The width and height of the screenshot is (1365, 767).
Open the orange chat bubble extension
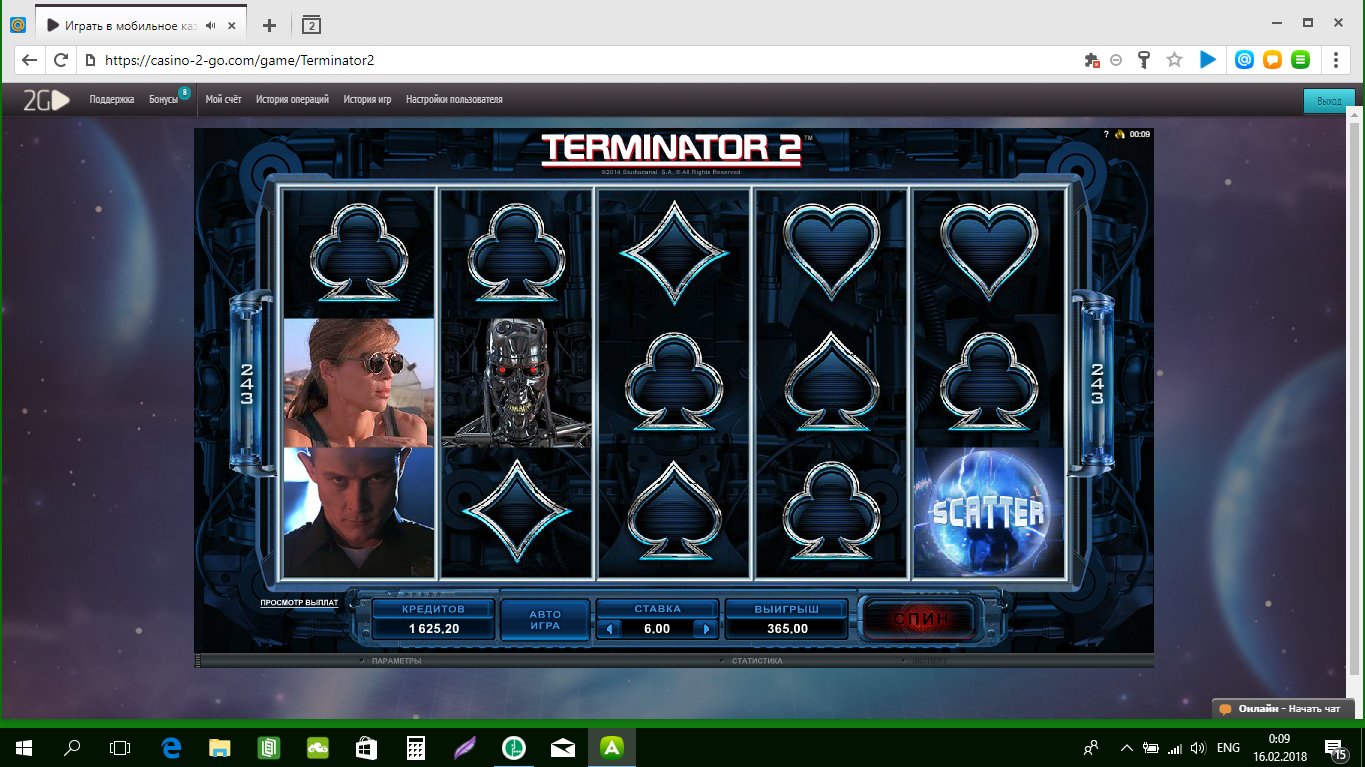[x=1272, y=60]
